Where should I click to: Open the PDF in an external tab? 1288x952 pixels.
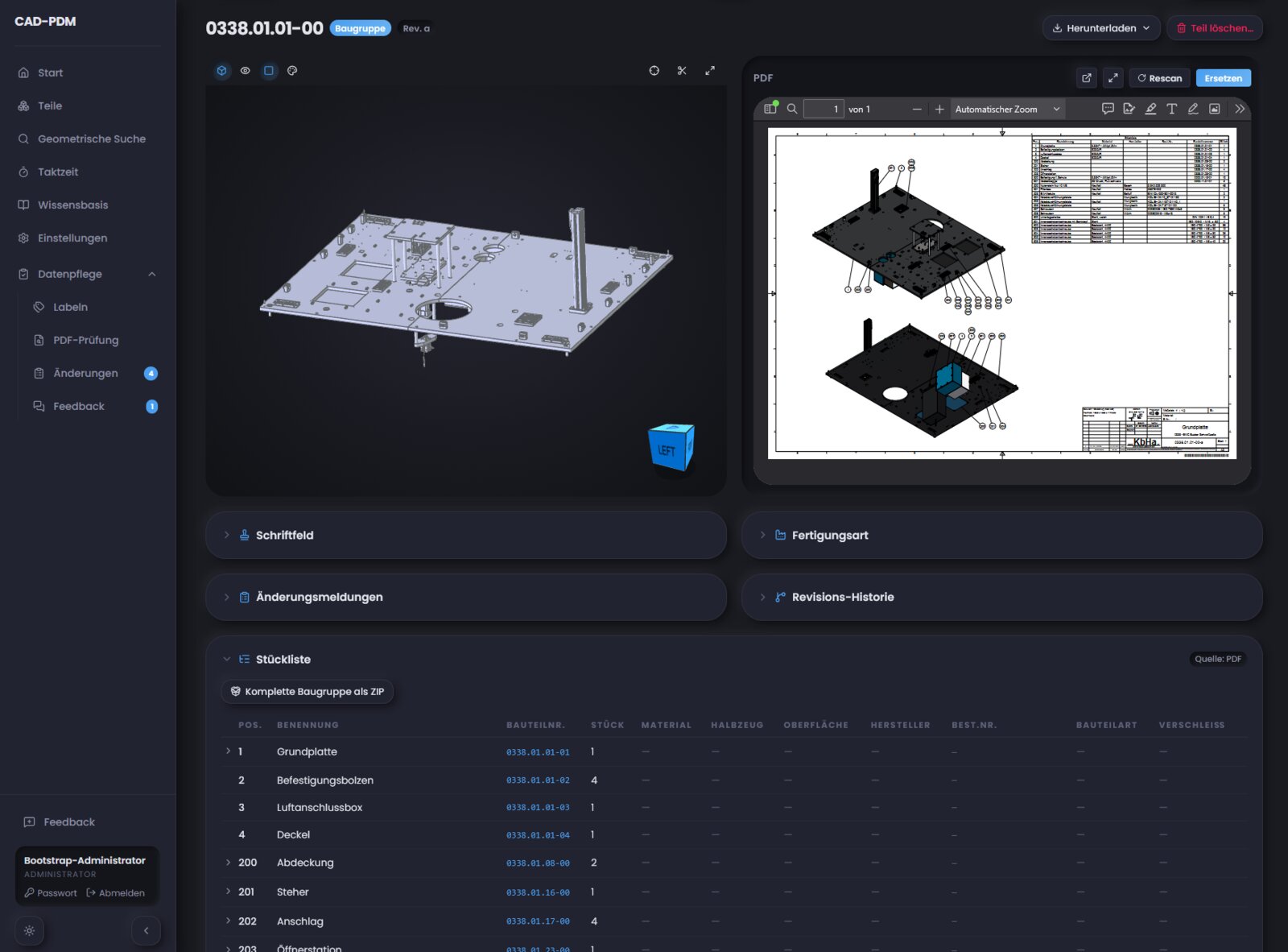(x=1087, y=78)
